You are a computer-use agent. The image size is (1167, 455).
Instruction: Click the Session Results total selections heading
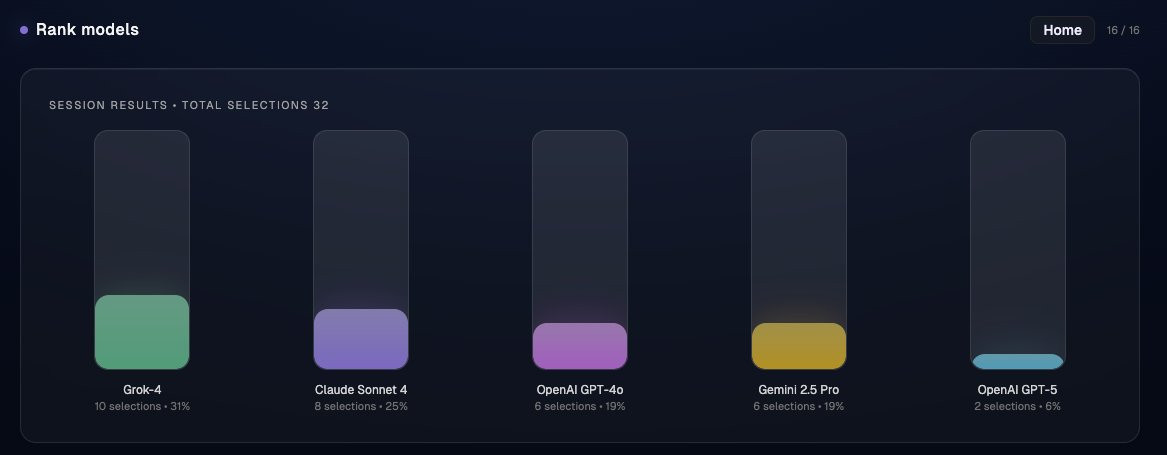tap(189, 105)
